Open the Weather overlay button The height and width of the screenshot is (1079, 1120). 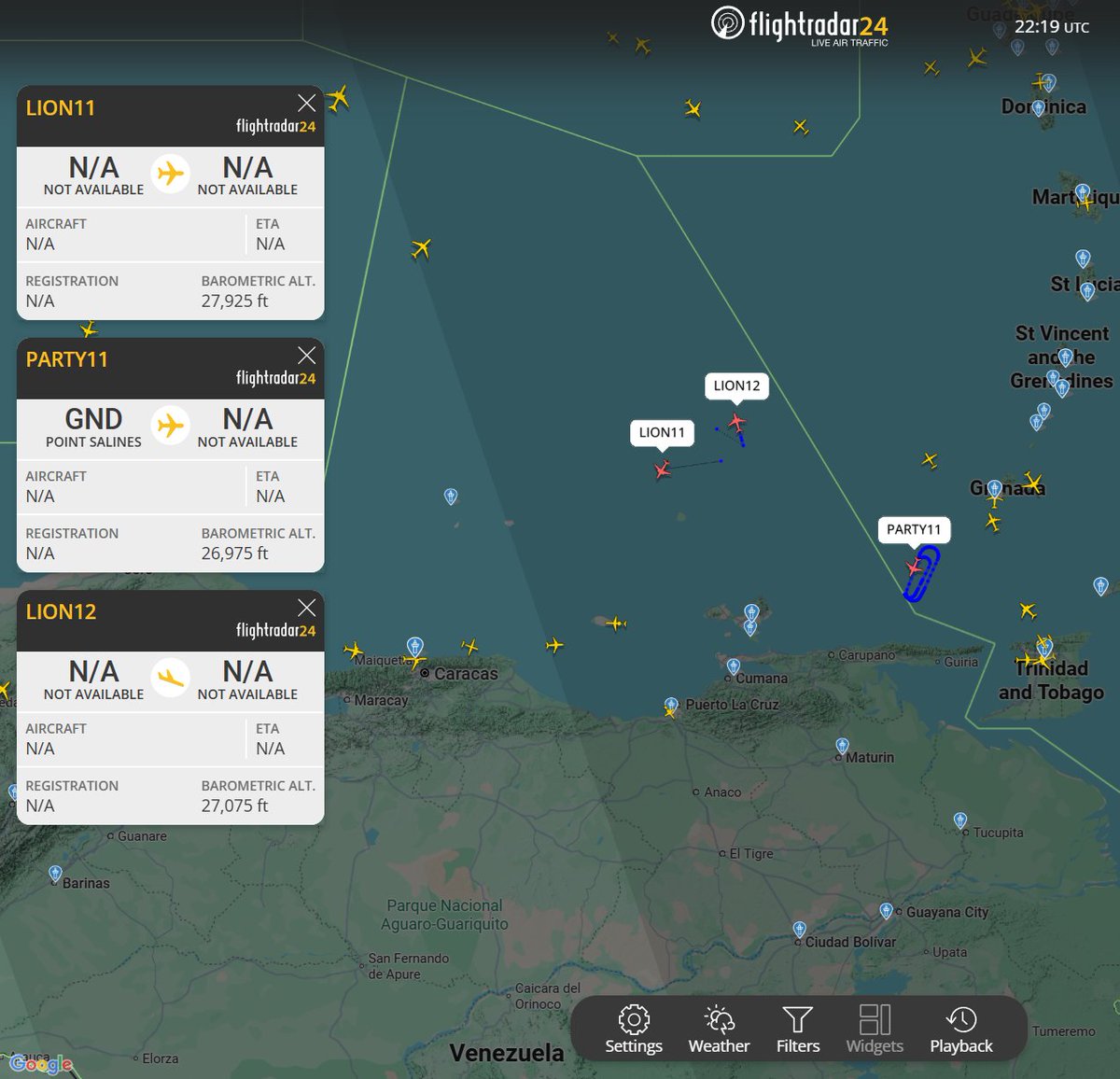point(719,1030)
